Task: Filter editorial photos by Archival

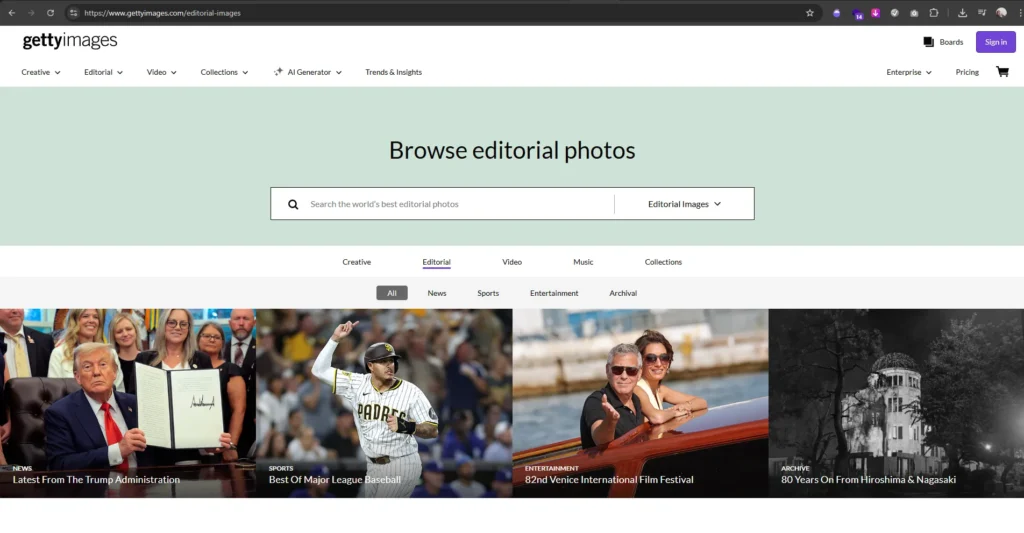Action: click(x=623, y=293)
